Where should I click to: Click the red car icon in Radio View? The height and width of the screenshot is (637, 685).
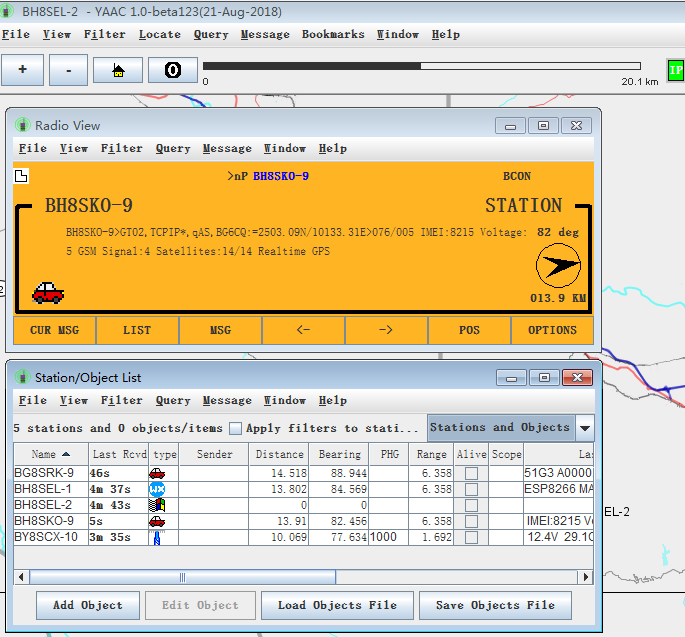tap(48, 293)
